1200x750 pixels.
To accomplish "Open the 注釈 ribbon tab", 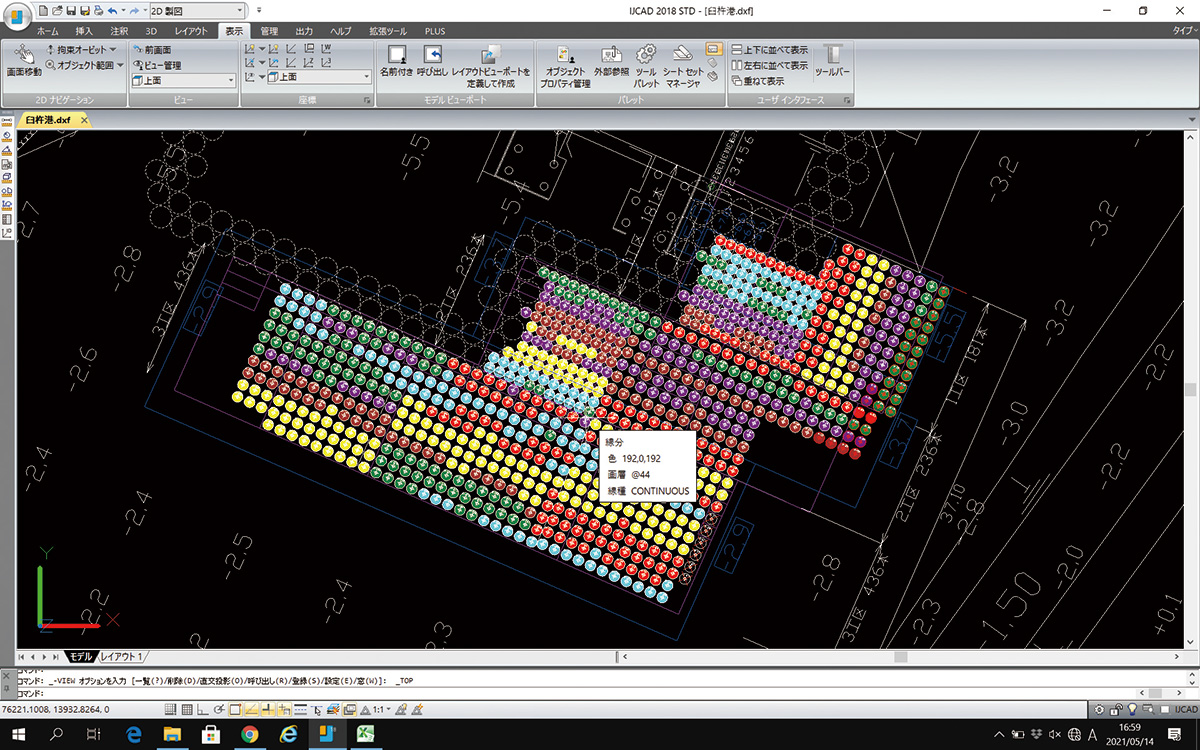I will coord(119,31).
